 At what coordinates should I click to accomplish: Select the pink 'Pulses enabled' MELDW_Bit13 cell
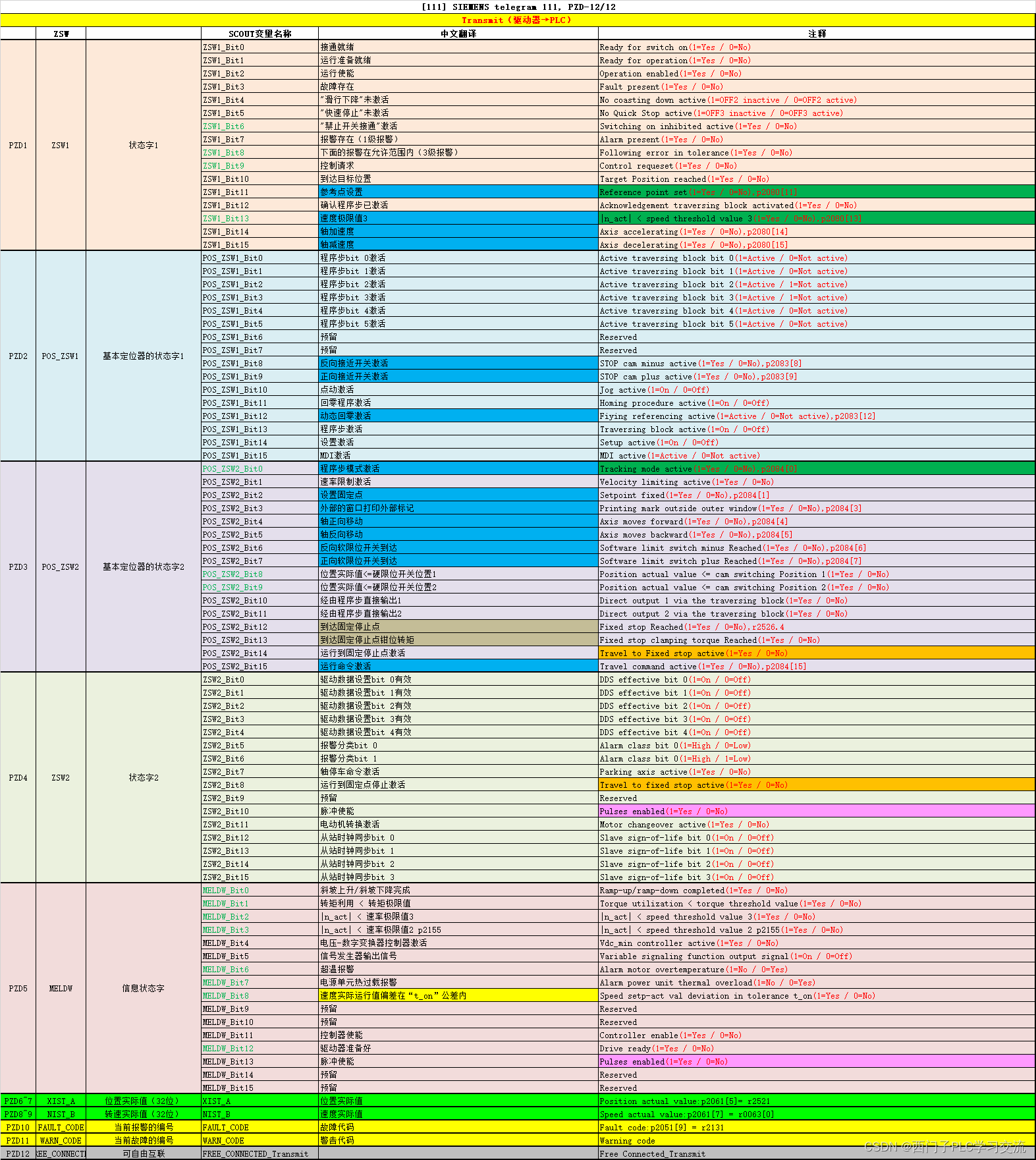click(x=816, y=1061)
